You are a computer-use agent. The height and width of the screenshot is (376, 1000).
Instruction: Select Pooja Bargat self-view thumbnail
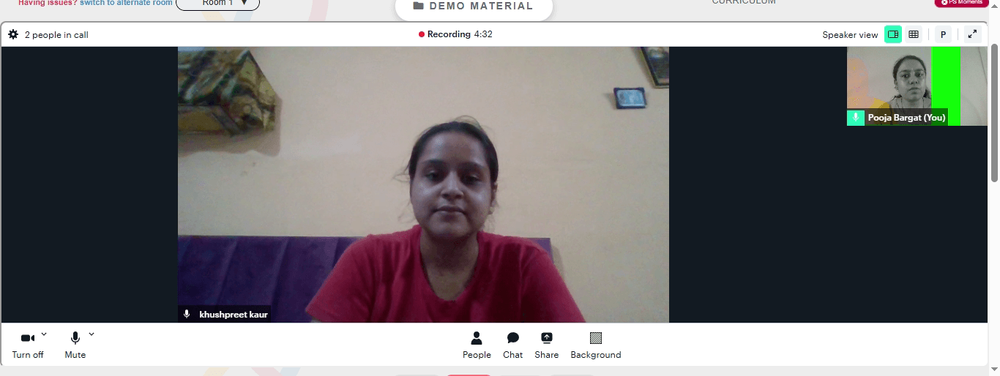point(916,86)
